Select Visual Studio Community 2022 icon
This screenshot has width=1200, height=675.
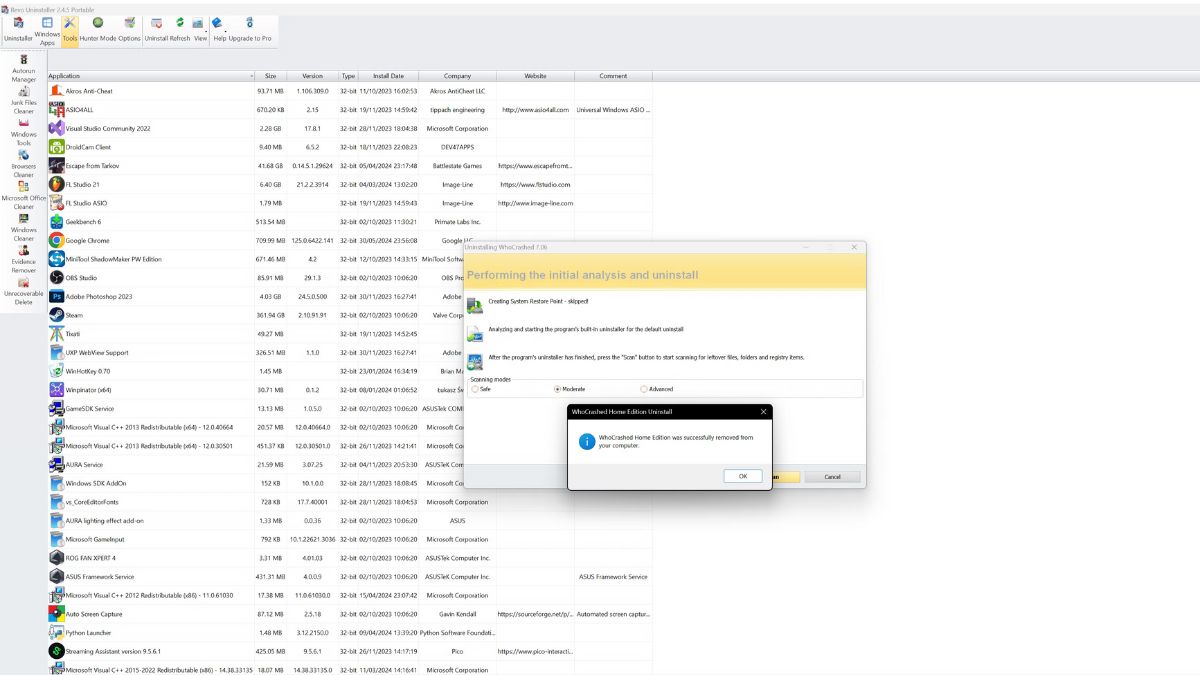56,128
